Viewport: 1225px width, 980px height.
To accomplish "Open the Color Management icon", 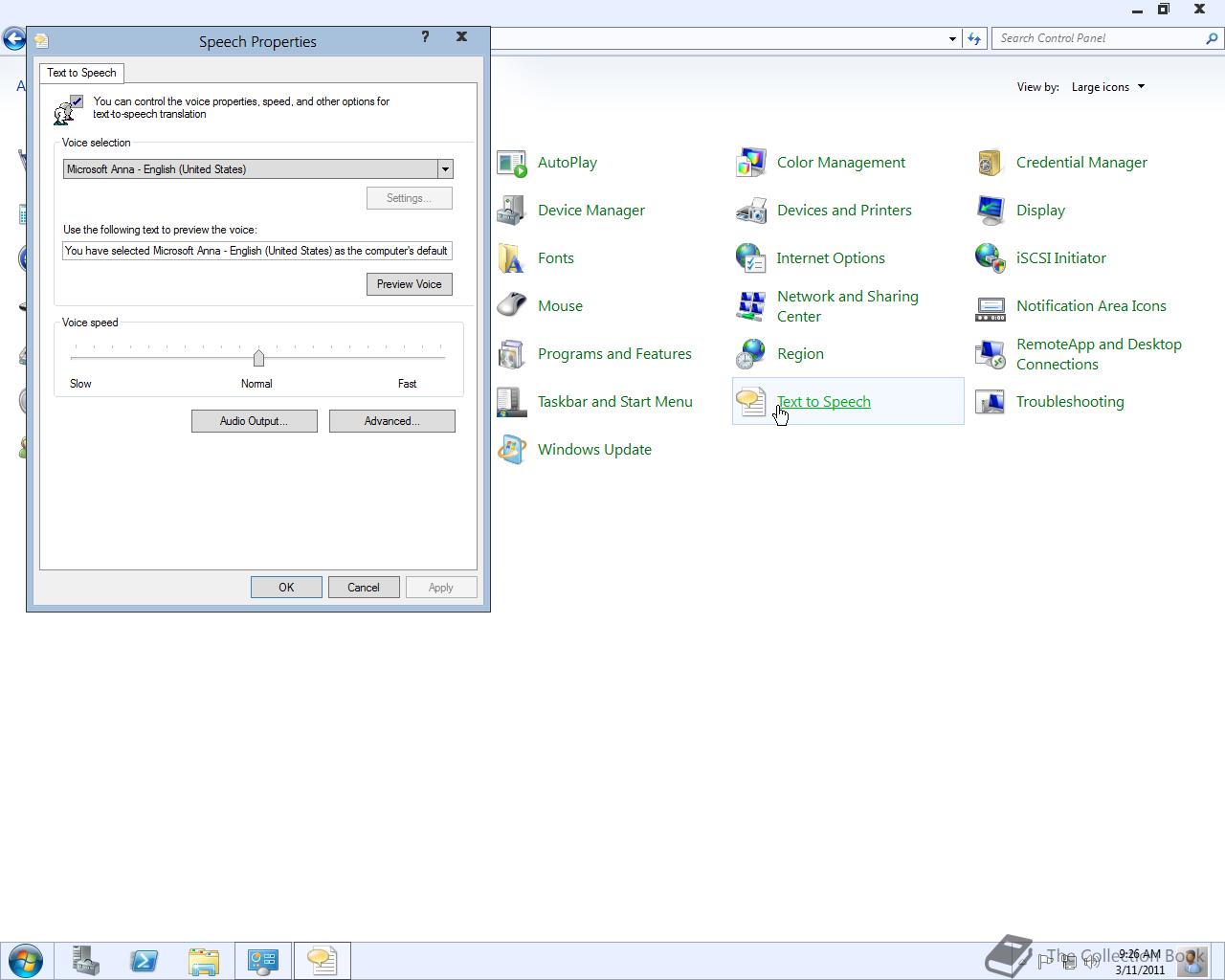I will click(x=751, y=163).
